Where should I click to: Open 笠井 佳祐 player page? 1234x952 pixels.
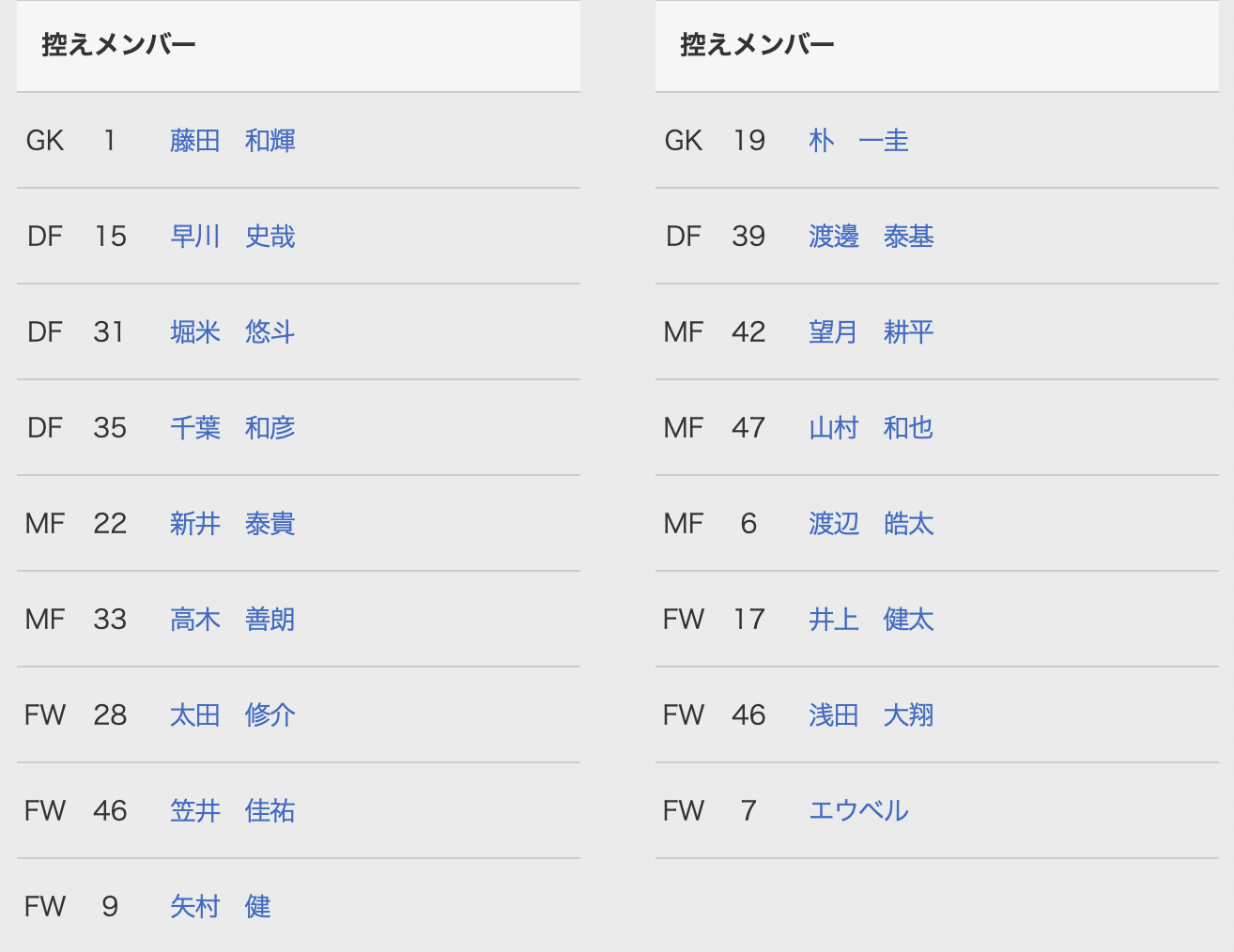232,811
